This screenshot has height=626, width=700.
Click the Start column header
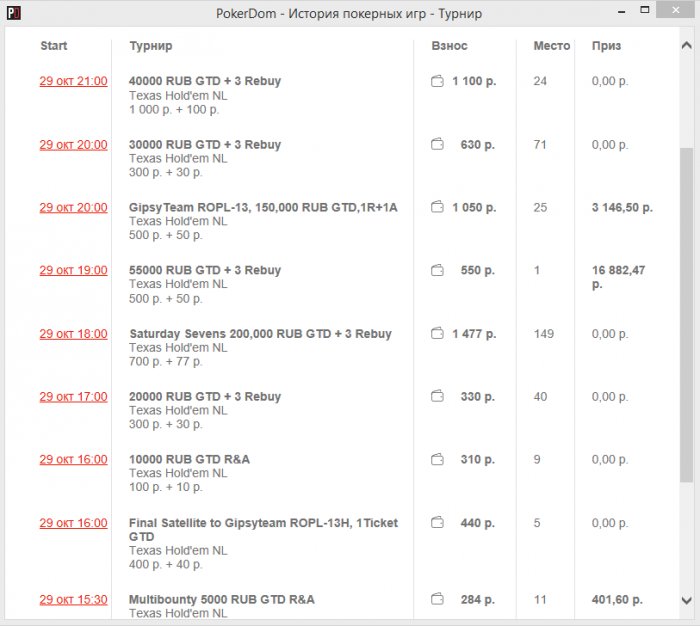tap(54, 46)
